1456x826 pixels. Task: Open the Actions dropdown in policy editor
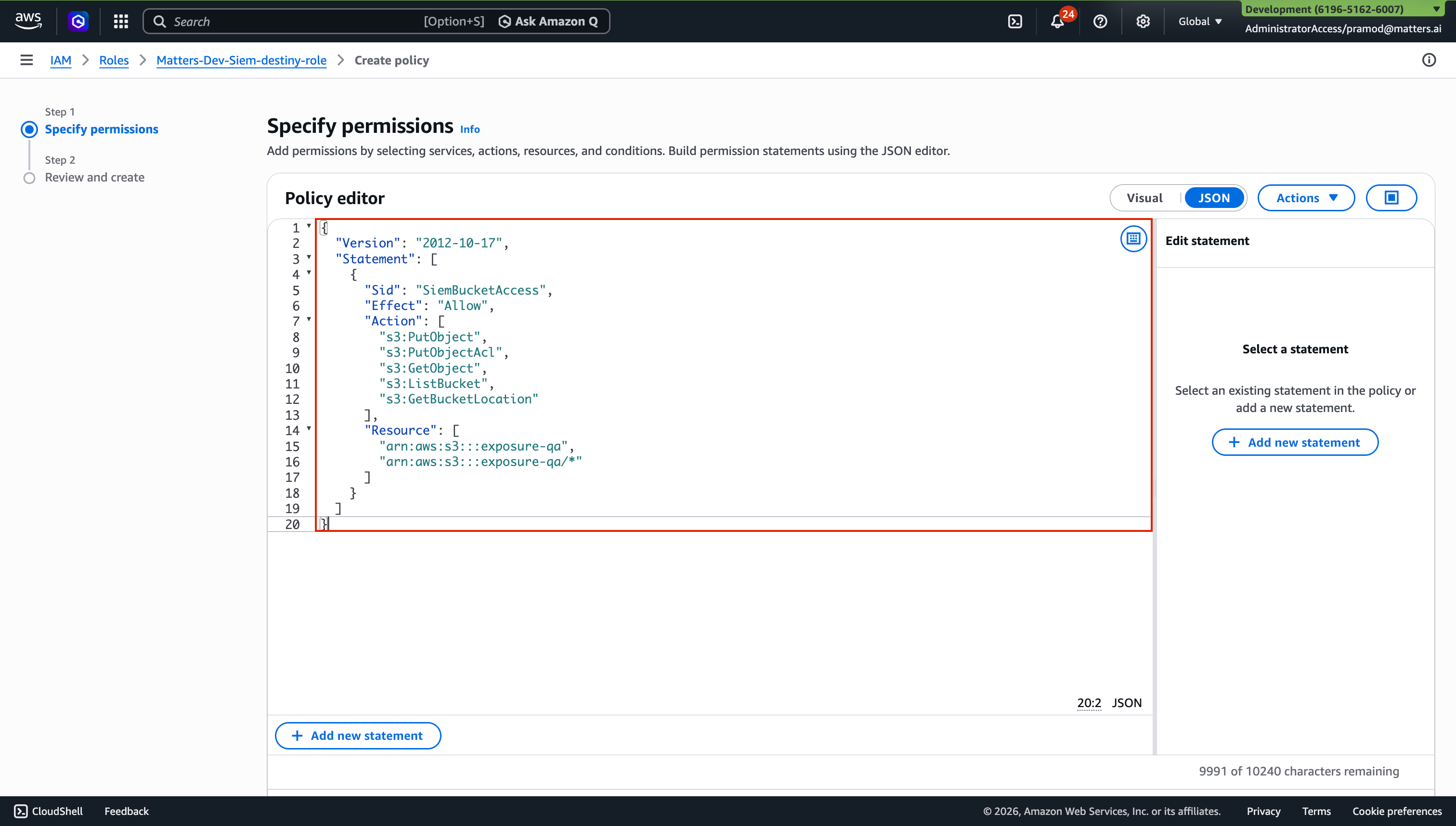tap(1306, 198)
